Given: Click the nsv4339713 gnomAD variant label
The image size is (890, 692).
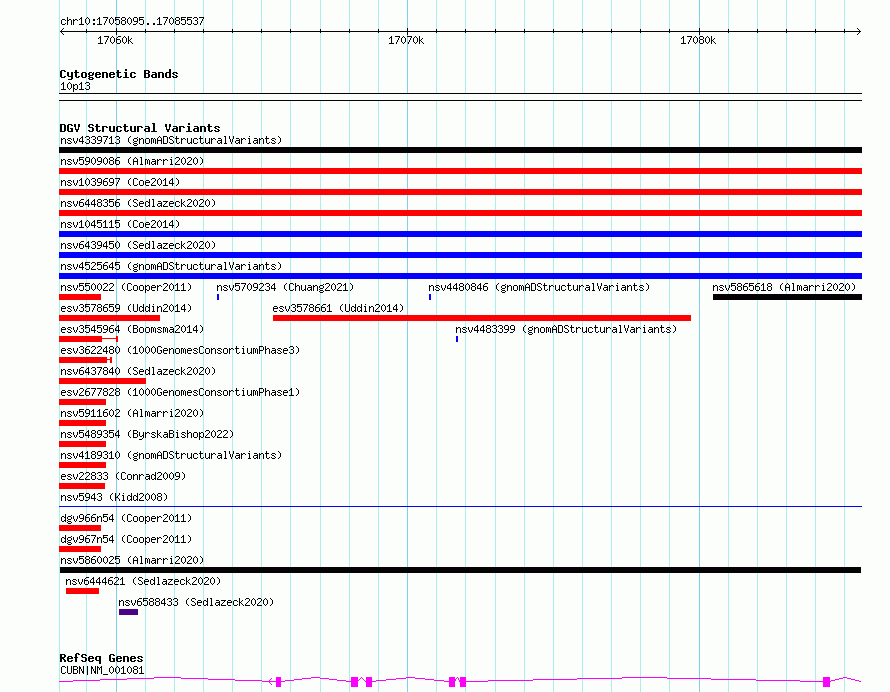Looking at the screenshot, I should 171,140.
